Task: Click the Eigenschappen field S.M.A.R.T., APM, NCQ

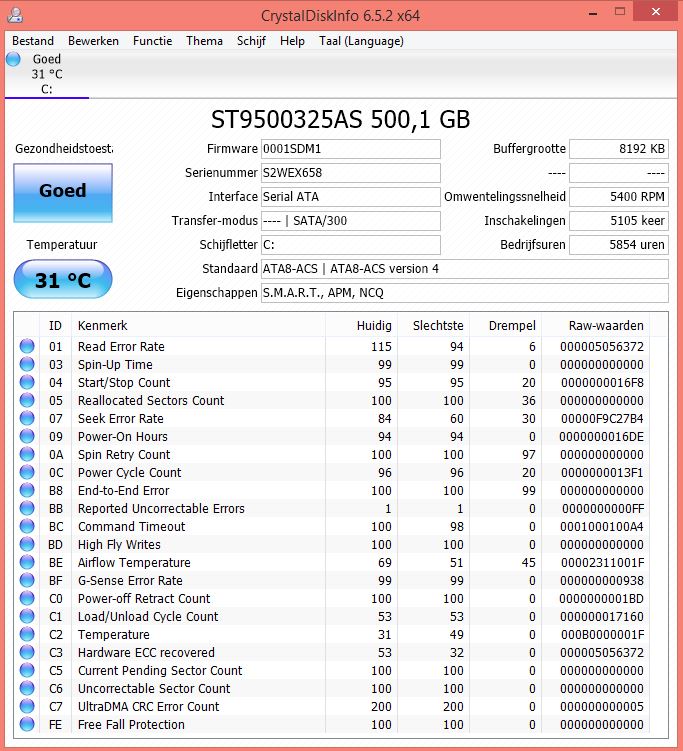Action: click(x=465, y=293)
